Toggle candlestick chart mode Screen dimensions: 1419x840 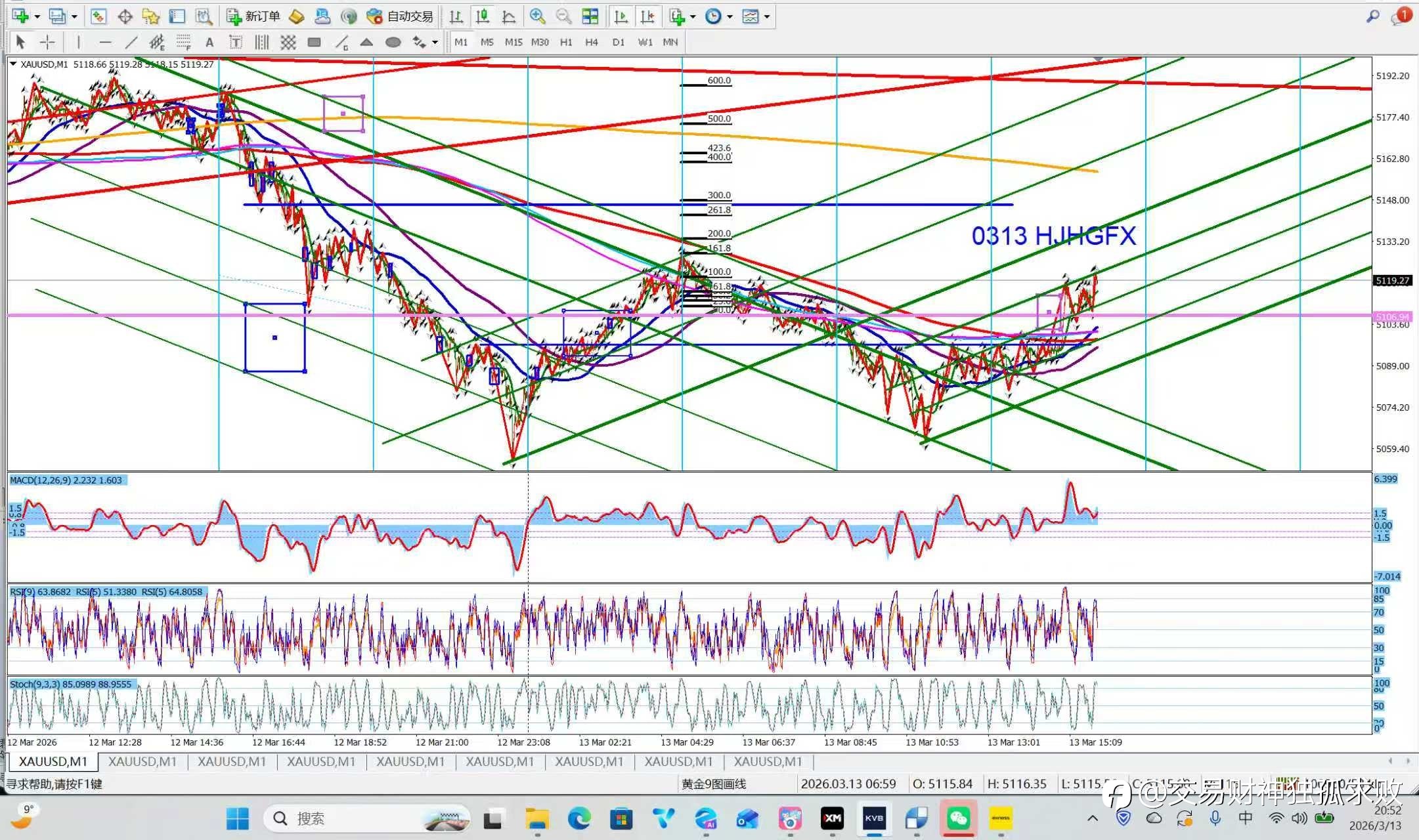(483, 16)
